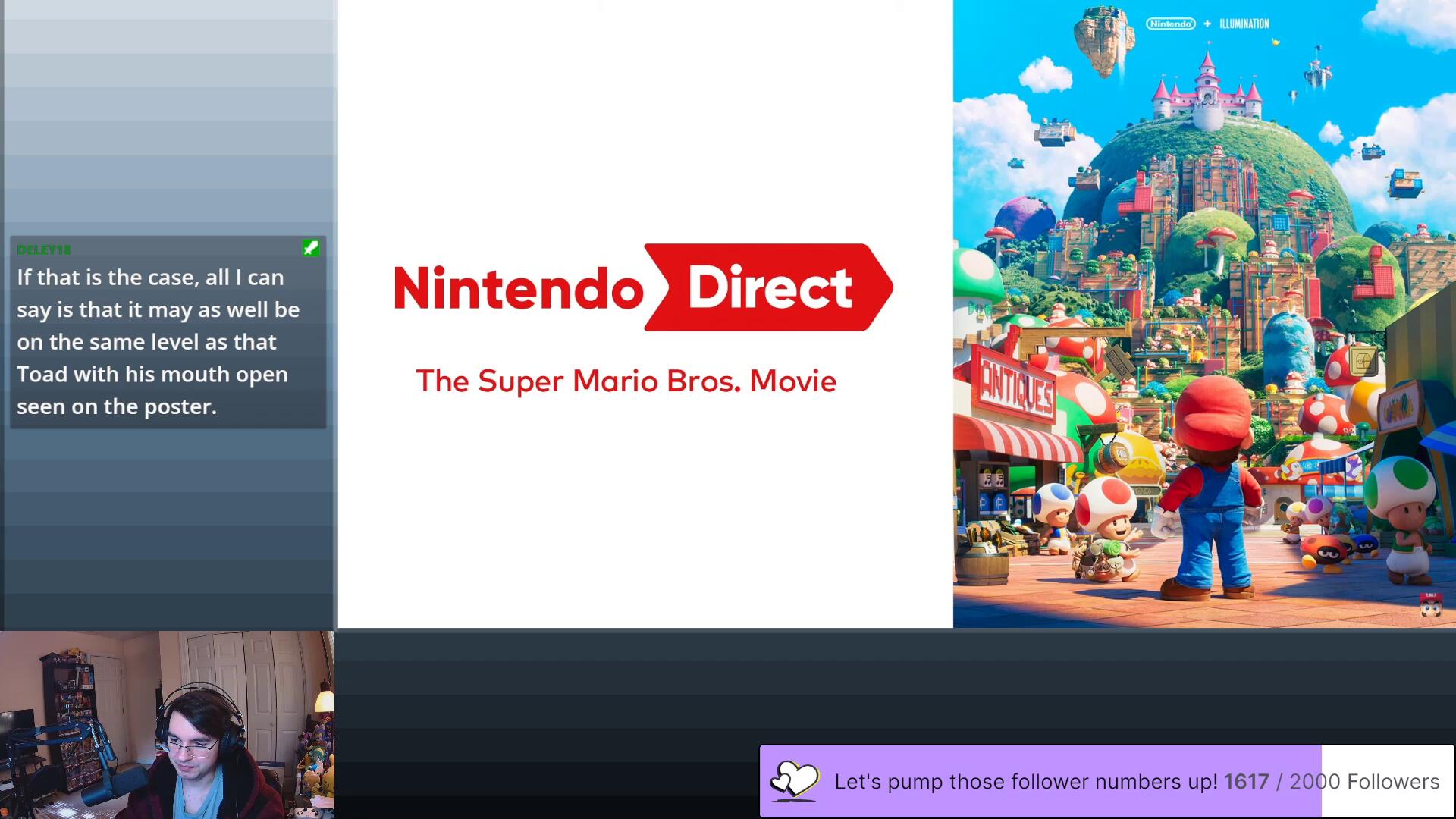Click the 1617 follower count number

(1245, 781)
